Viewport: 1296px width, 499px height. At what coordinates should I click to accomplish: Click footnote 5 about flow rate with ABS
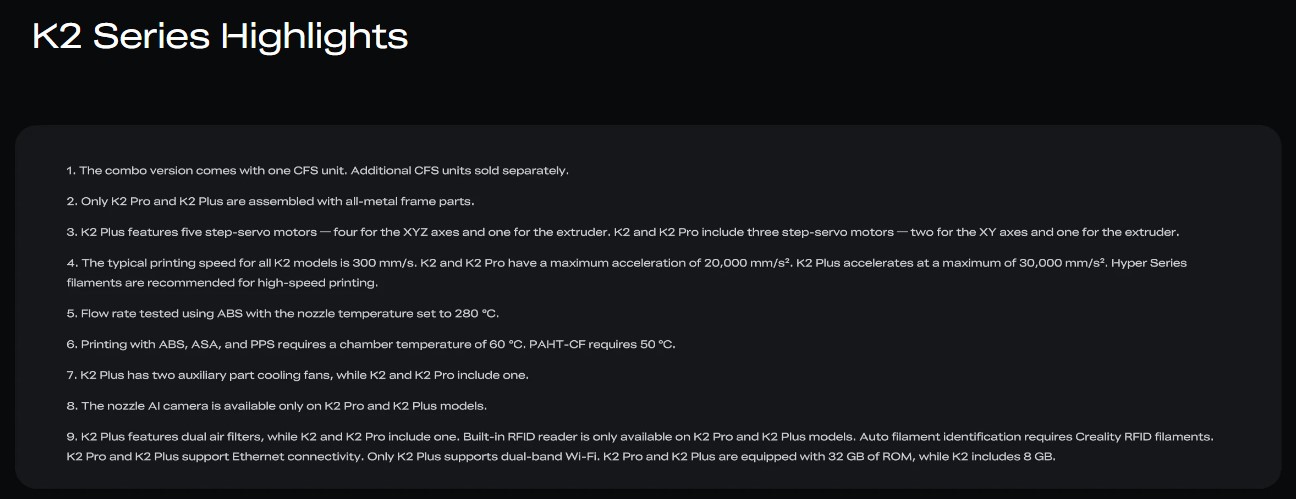coord(283,313)
